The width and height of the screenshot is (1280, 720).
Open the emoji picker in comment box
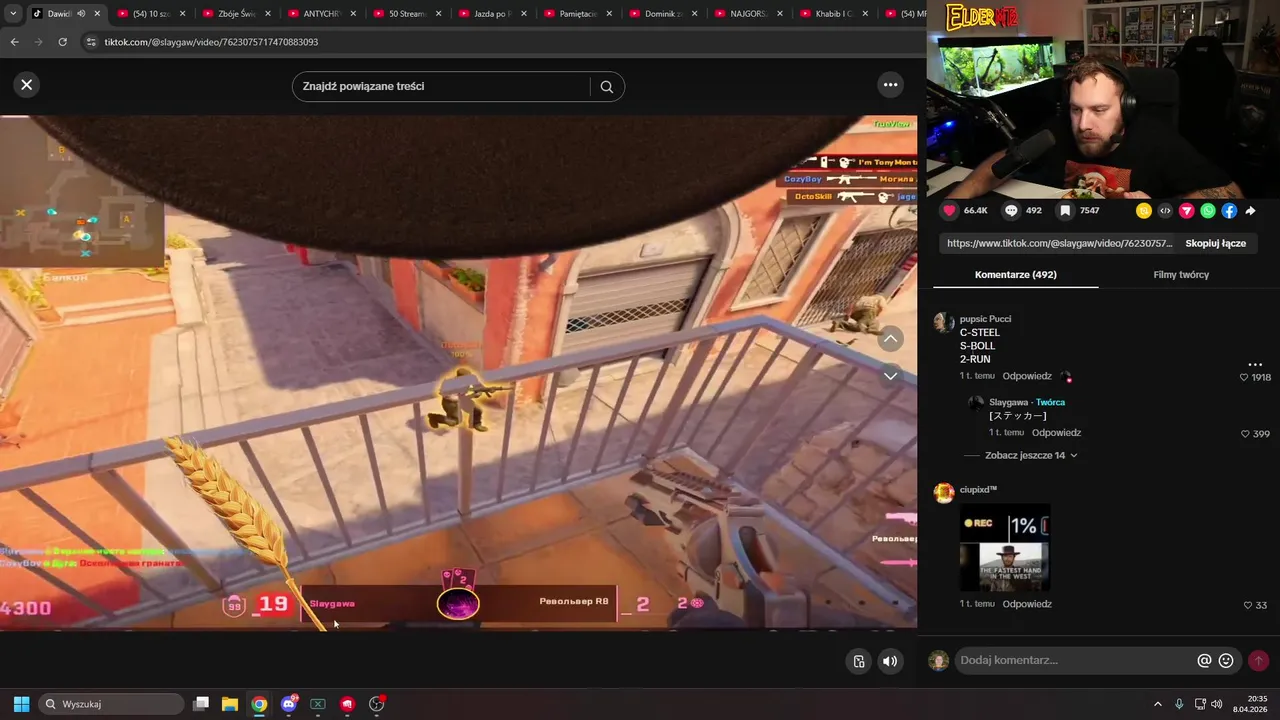pos(1226,661)
